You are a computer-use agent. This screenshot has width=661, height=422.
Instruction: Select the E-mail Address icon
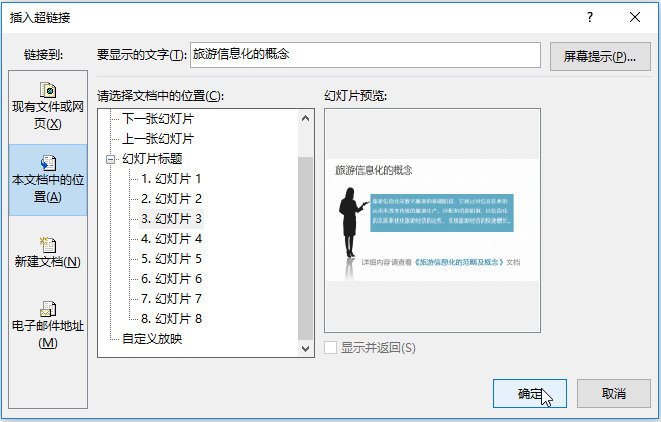[48, 309]
